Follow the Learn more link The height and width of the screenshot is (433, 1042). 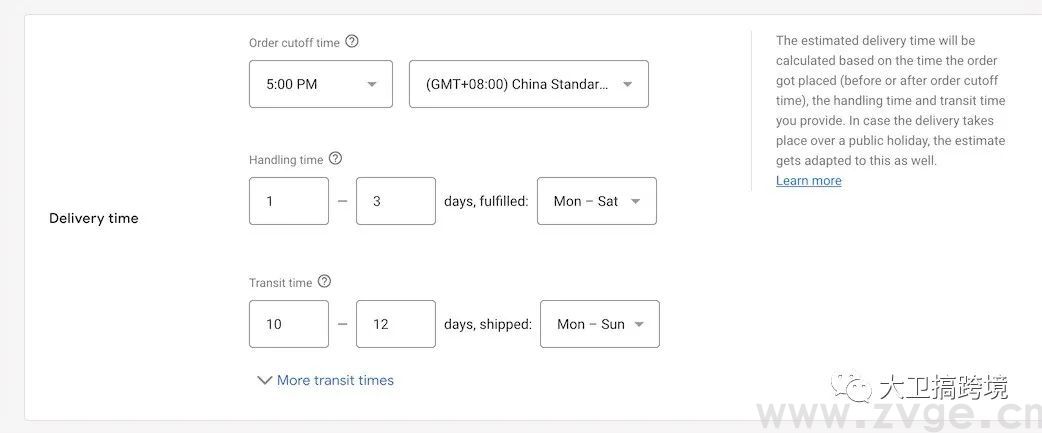click(x=808, y=181)
